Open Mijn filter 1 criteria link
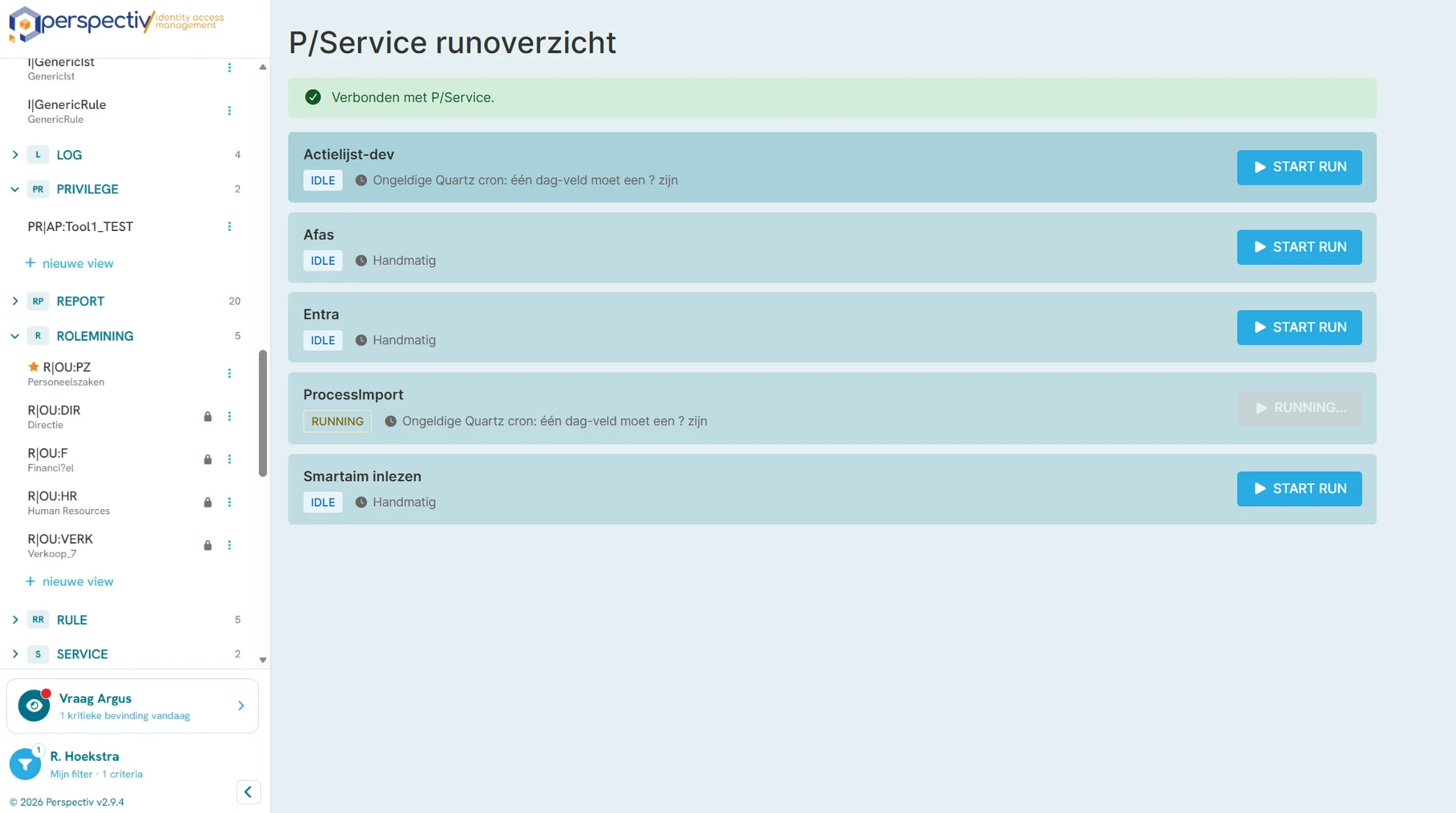This screenshot has height=813, width=1456. 96,774
